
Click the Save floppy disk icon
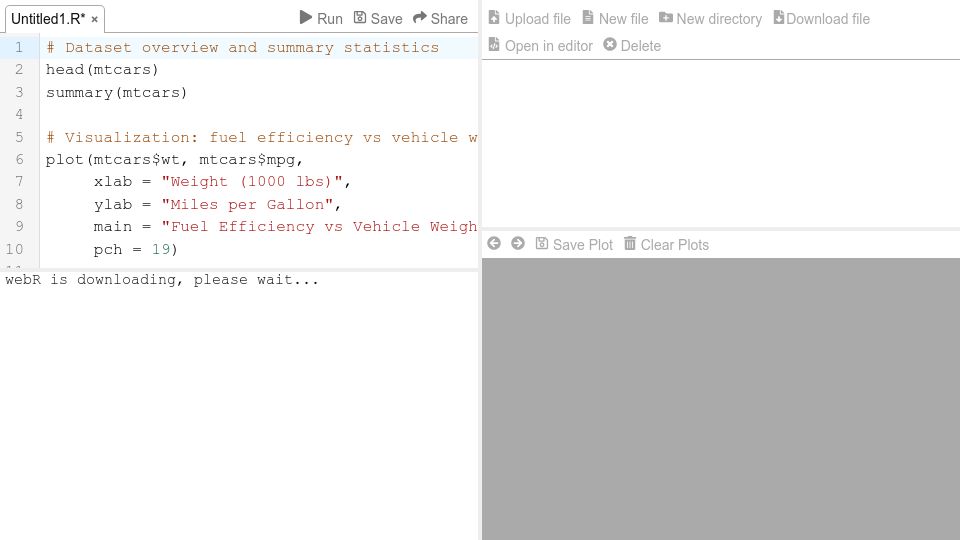pos(360,18)
